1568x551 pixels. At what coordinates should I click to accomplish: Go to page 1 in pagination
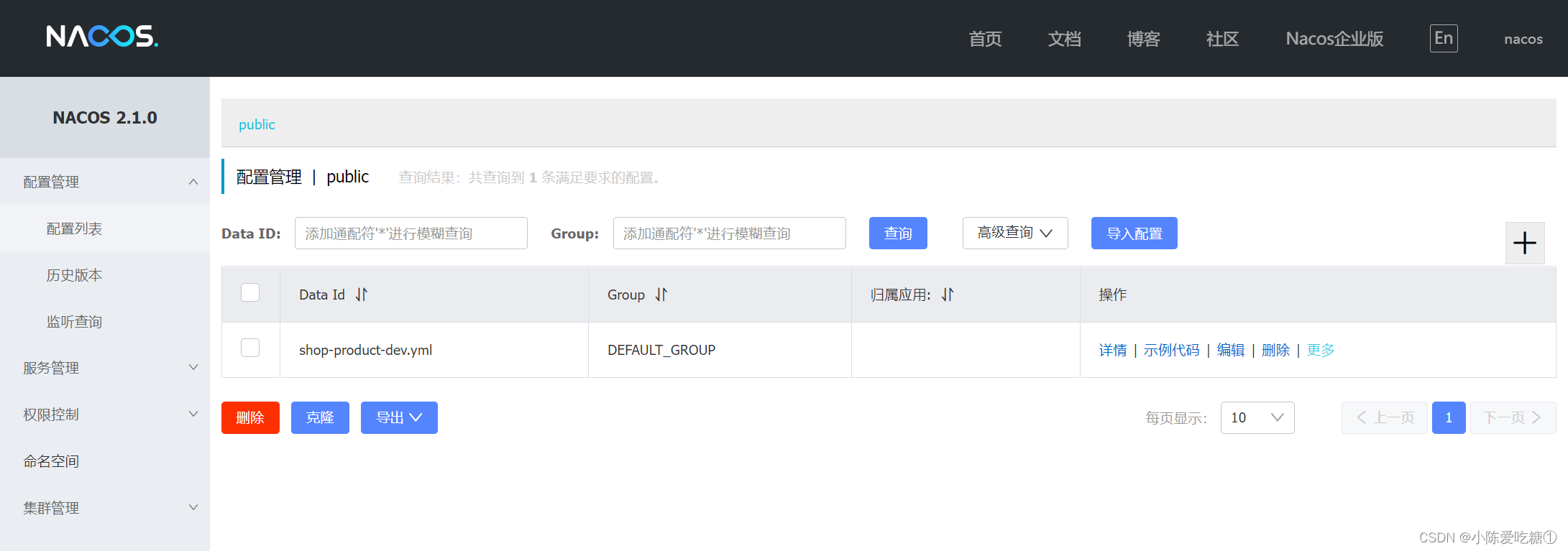(1449, 417)
